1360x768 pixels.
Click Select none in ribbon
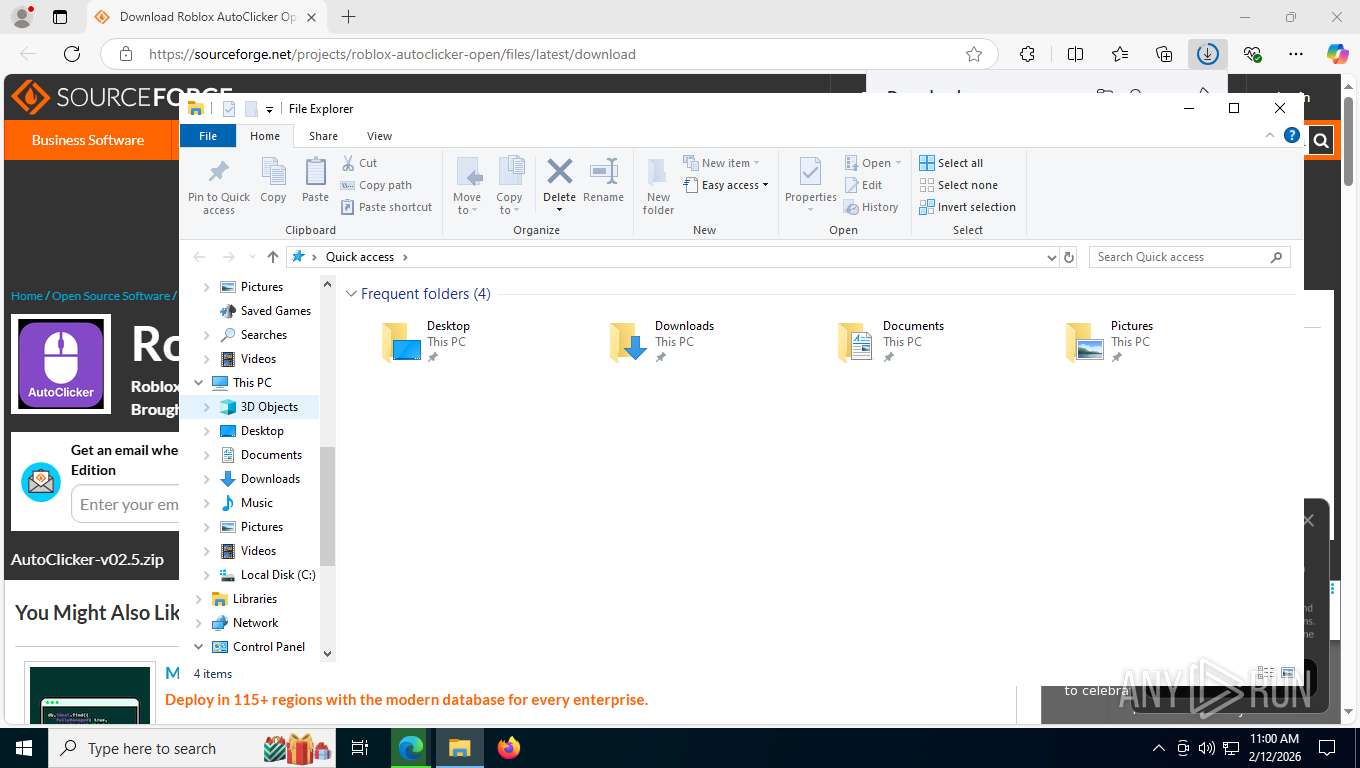[x=958, y=185]
